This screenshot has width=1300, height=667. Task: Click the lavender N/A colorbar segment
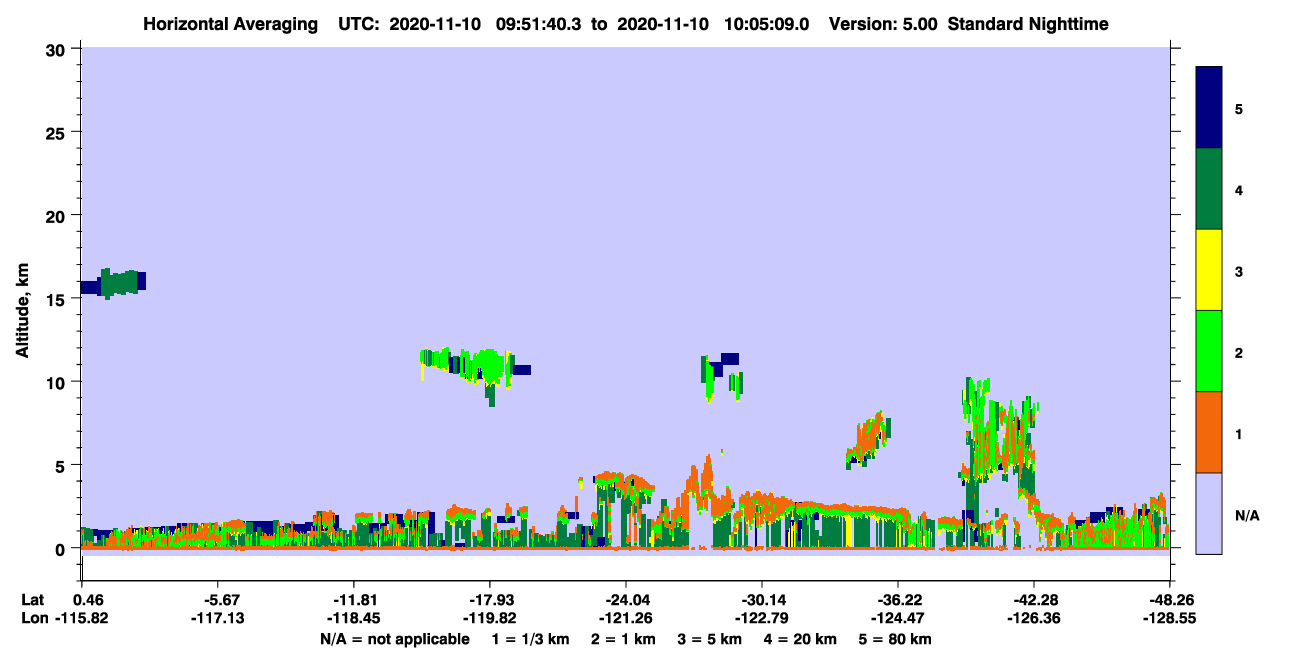1209,513
